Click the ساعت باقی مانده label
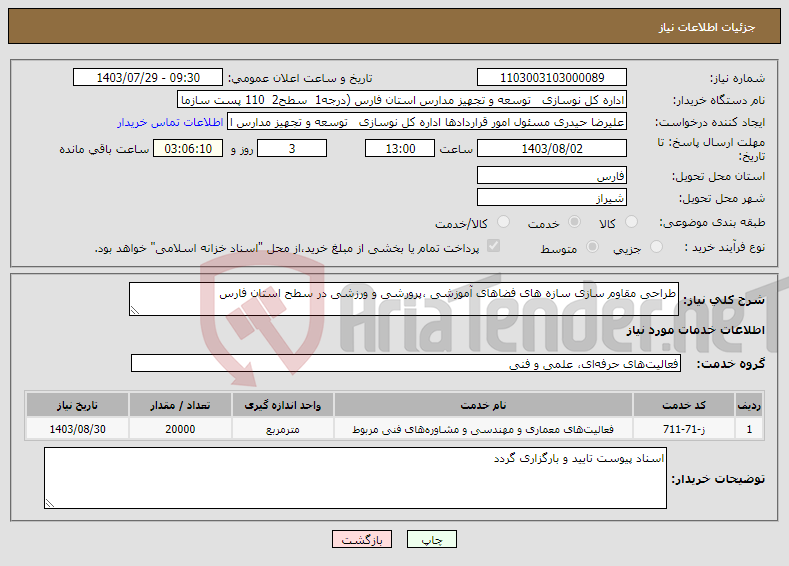Viewport: 789px width, 566px height. pyautogui.click(x=104, y=149)
